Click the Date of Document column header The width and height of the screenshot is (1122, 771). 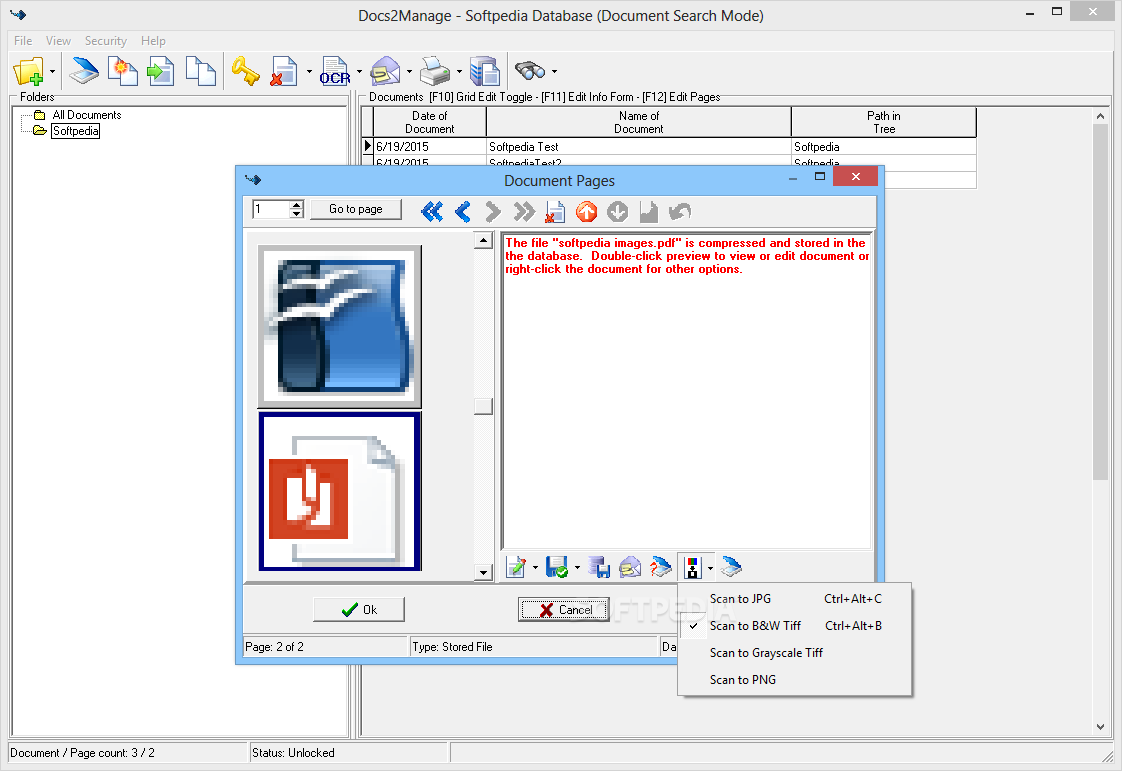point(429,122)
